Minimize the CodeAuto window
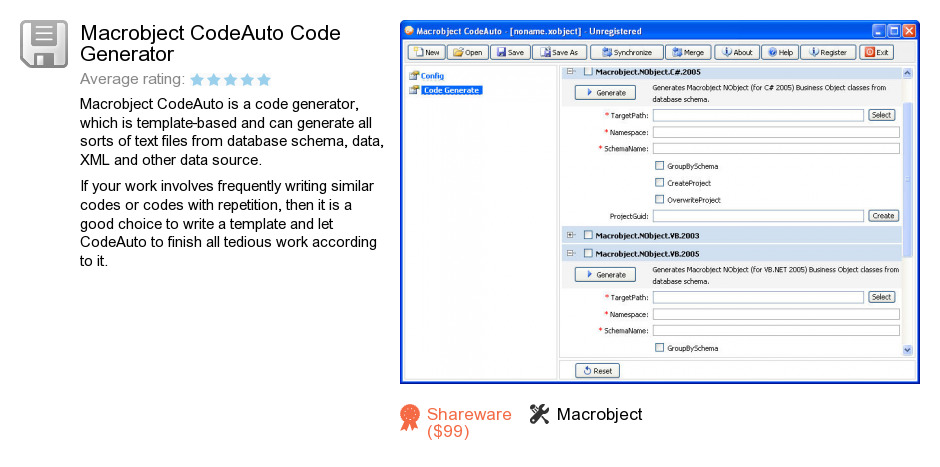This screenshot has width=940, height=467. click(879, 31)
